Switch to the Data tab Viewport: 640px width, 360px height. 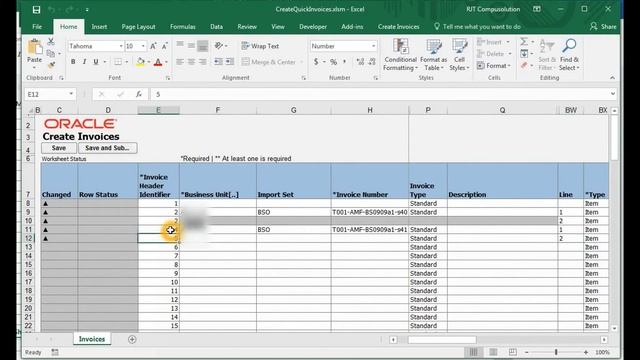216,27
